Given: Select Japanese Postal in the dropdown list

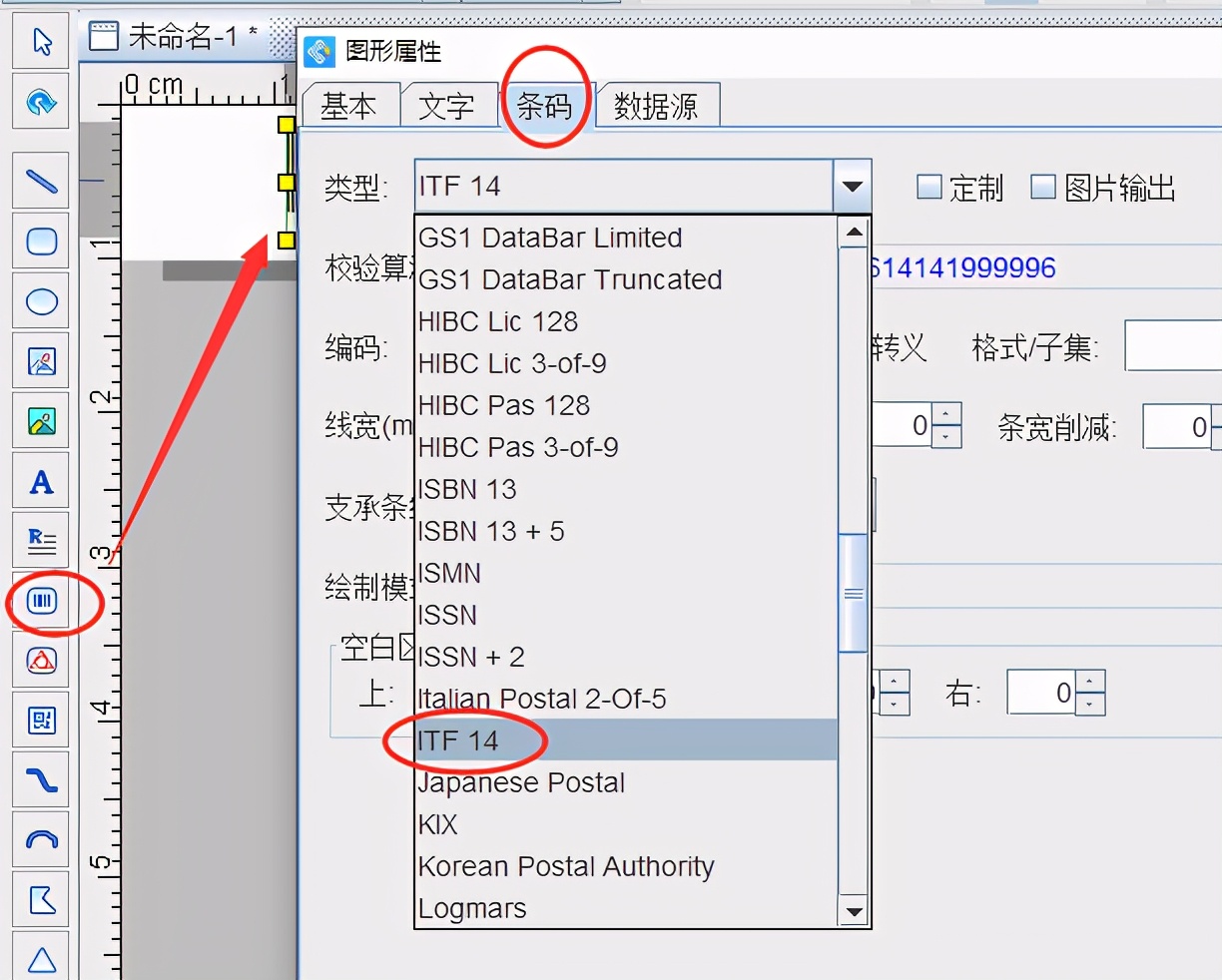Looking at the screenshot, I should 521,782.
